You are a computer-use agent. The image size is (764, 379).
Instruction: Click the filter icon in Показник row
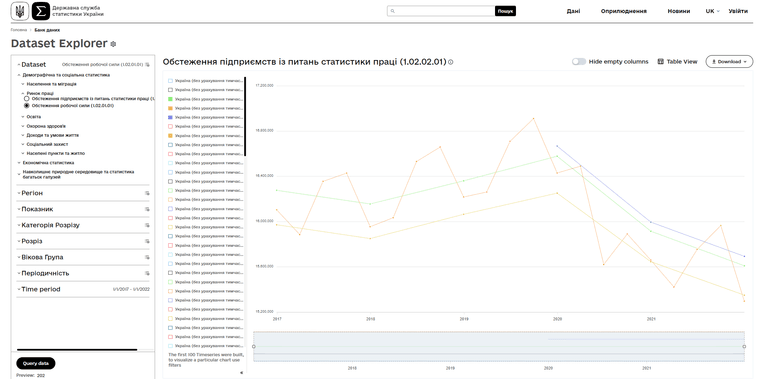(147, 209)
